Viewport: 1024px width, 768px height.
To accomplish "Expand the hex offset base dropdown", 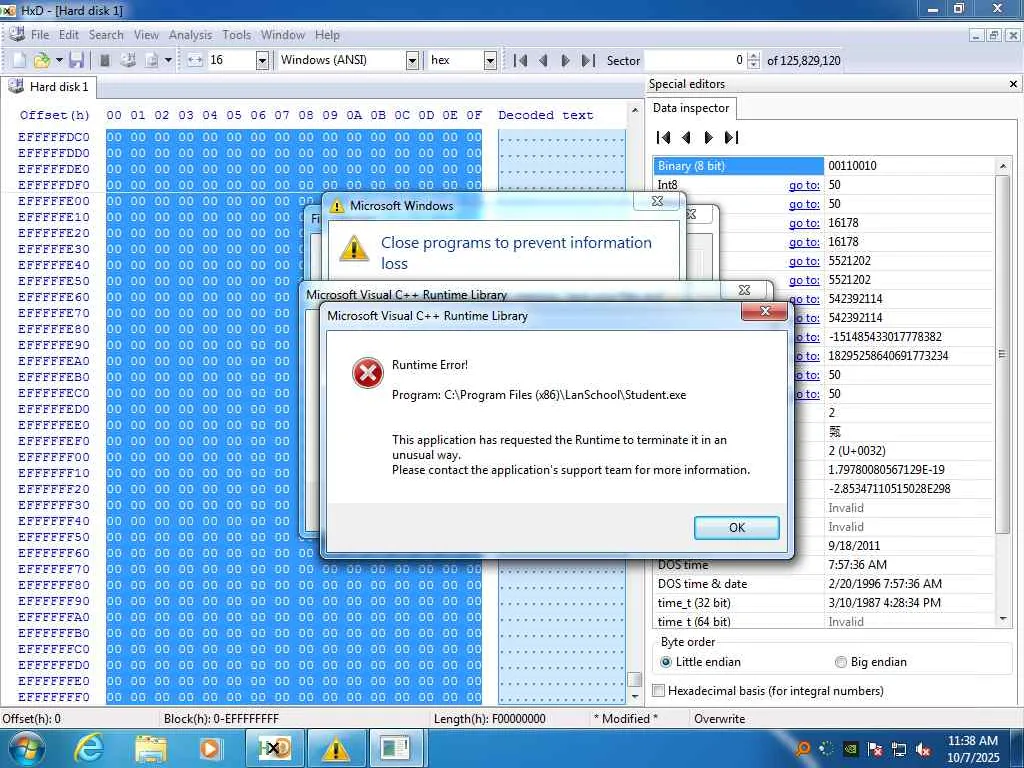I will pyautogui.click(x=490, y=61).
